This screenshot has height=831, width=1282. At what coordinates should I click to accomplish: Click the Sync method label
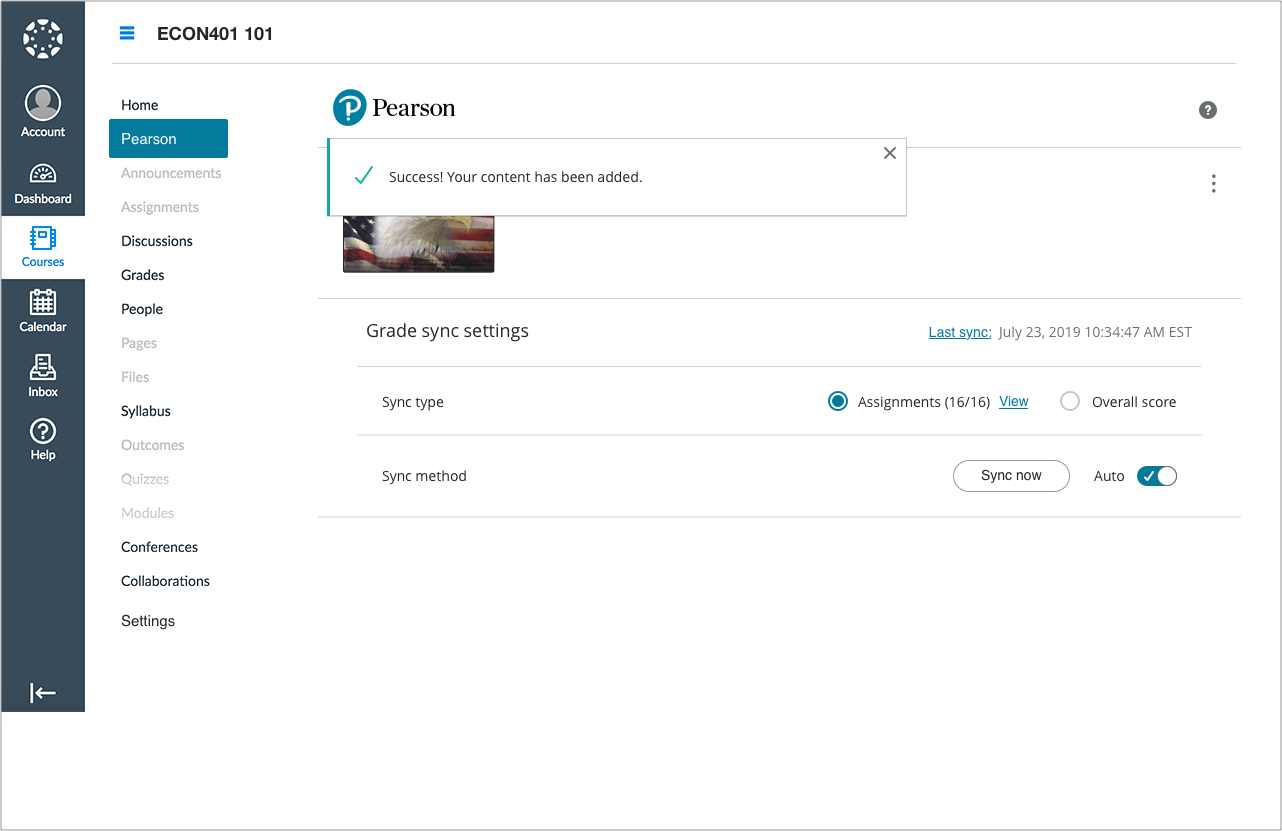coord(424,476)
